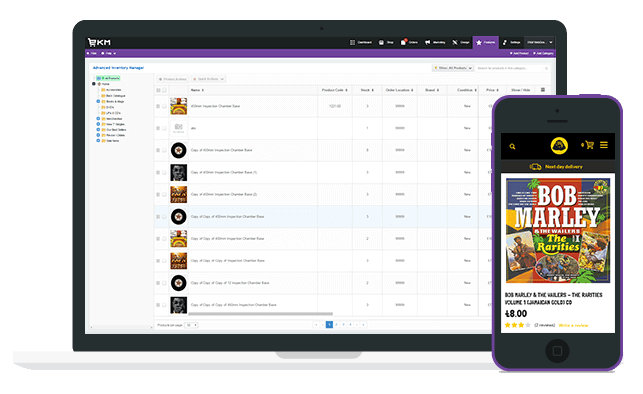This screenshot has height=394, width=643.
Task: Open the Filter: All Products dropdown
Action: (x=453, y=68)
